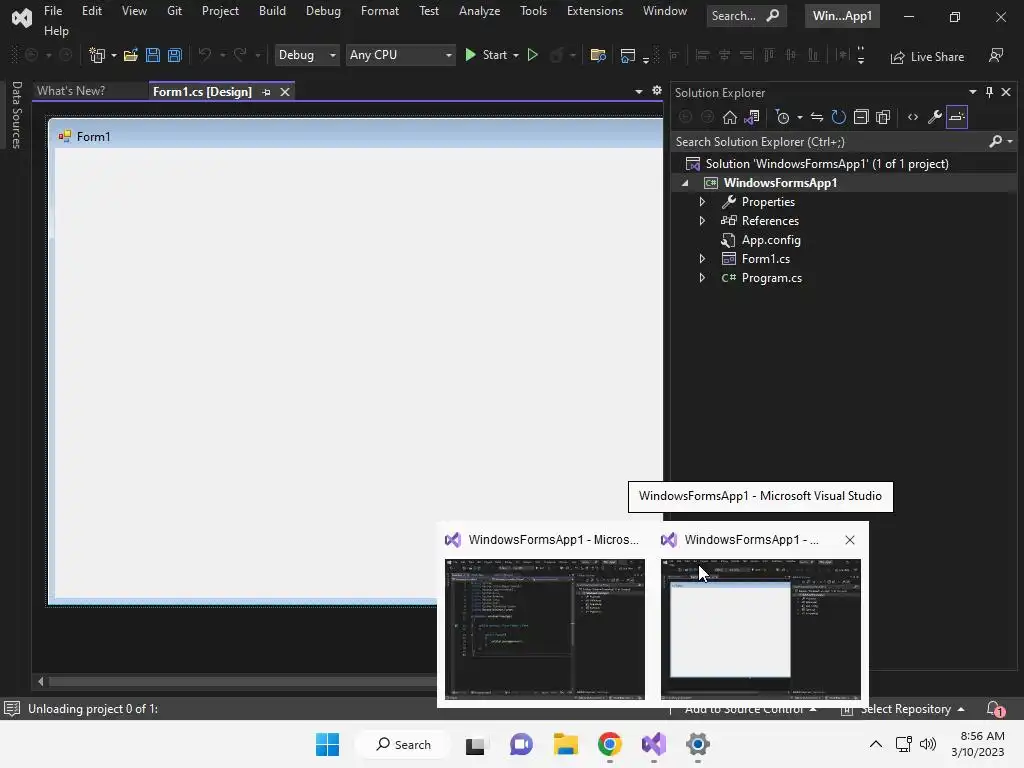Click the View Code icon
Screen dimensions: 1024x768
pos(913,117)
